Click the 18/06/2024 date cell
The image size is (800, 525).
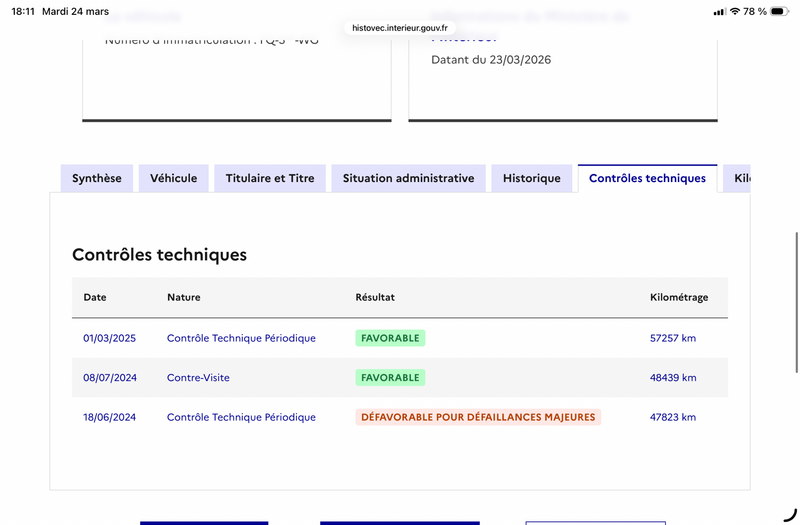(x=110, y=417)
